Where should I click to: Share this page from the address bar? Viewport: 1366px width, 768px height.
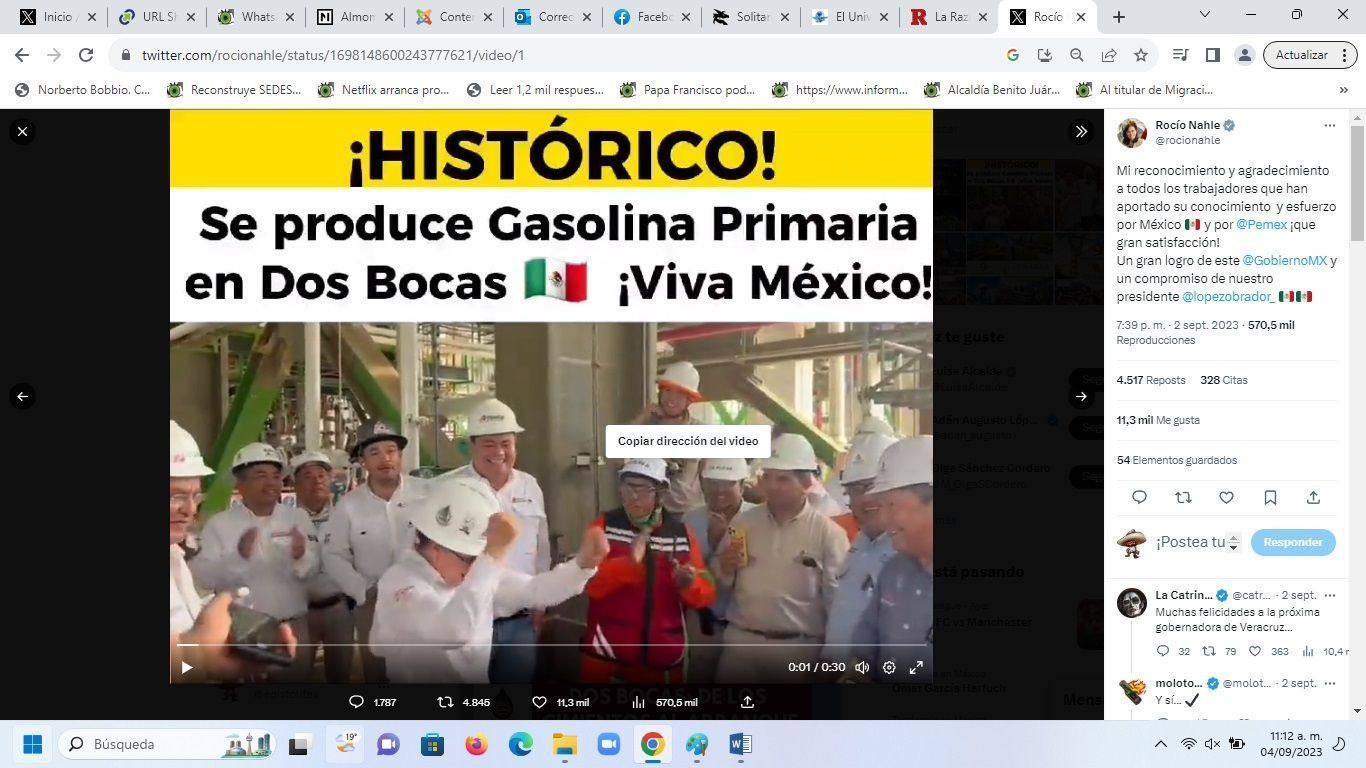pyautogui.click(x=1109, y=55)
